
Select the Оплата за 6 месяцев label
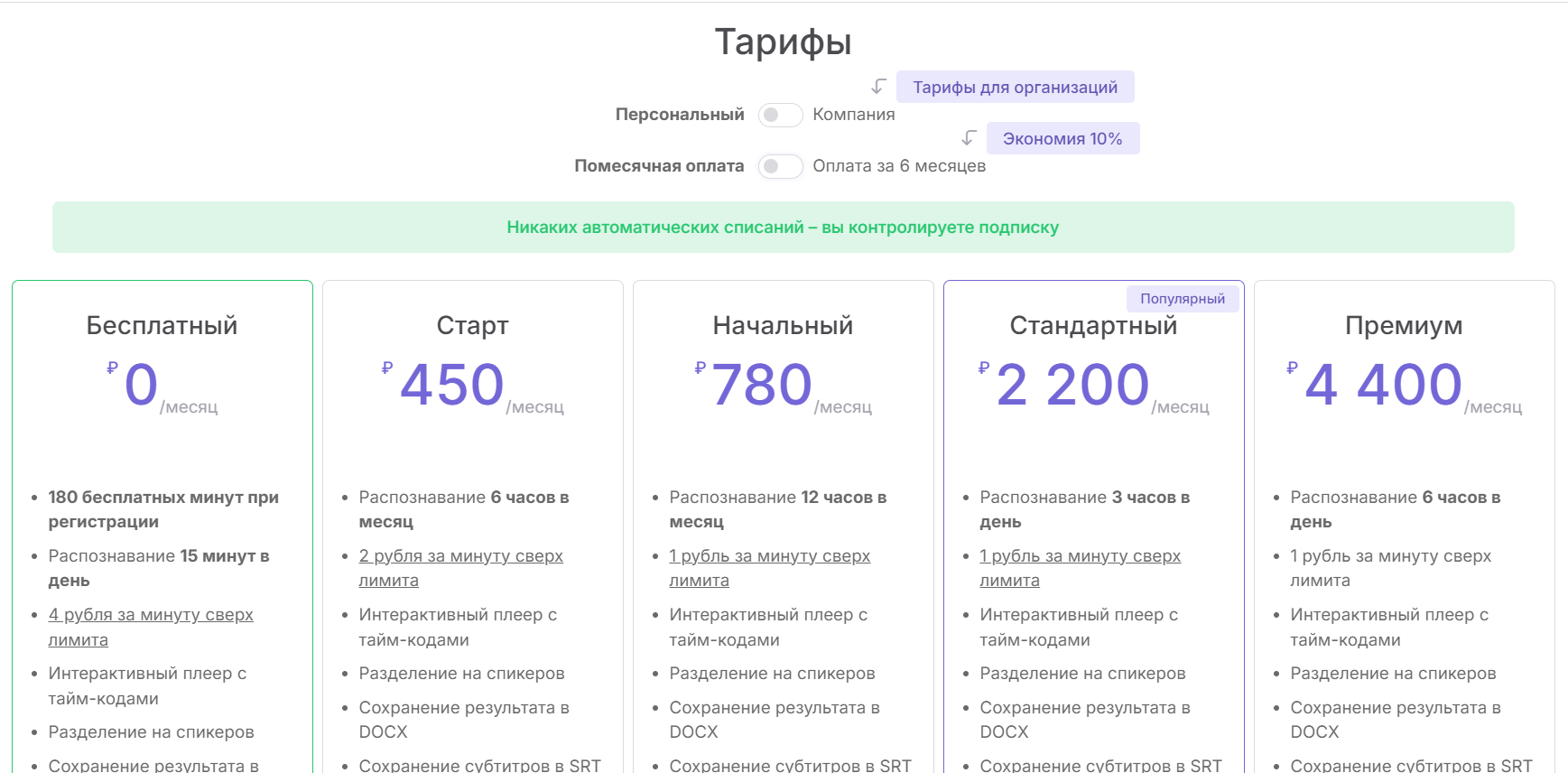tap(898, 166)
